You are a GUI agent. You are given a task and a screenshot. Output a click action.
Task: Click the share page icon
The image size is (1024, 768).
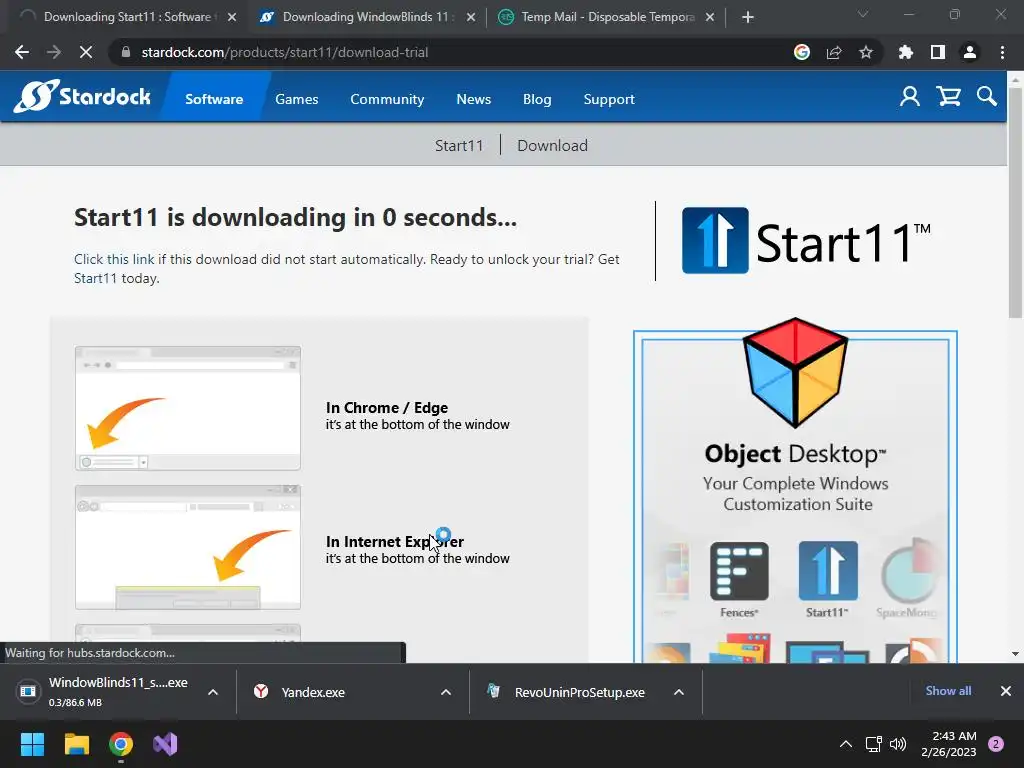point(834,52)
